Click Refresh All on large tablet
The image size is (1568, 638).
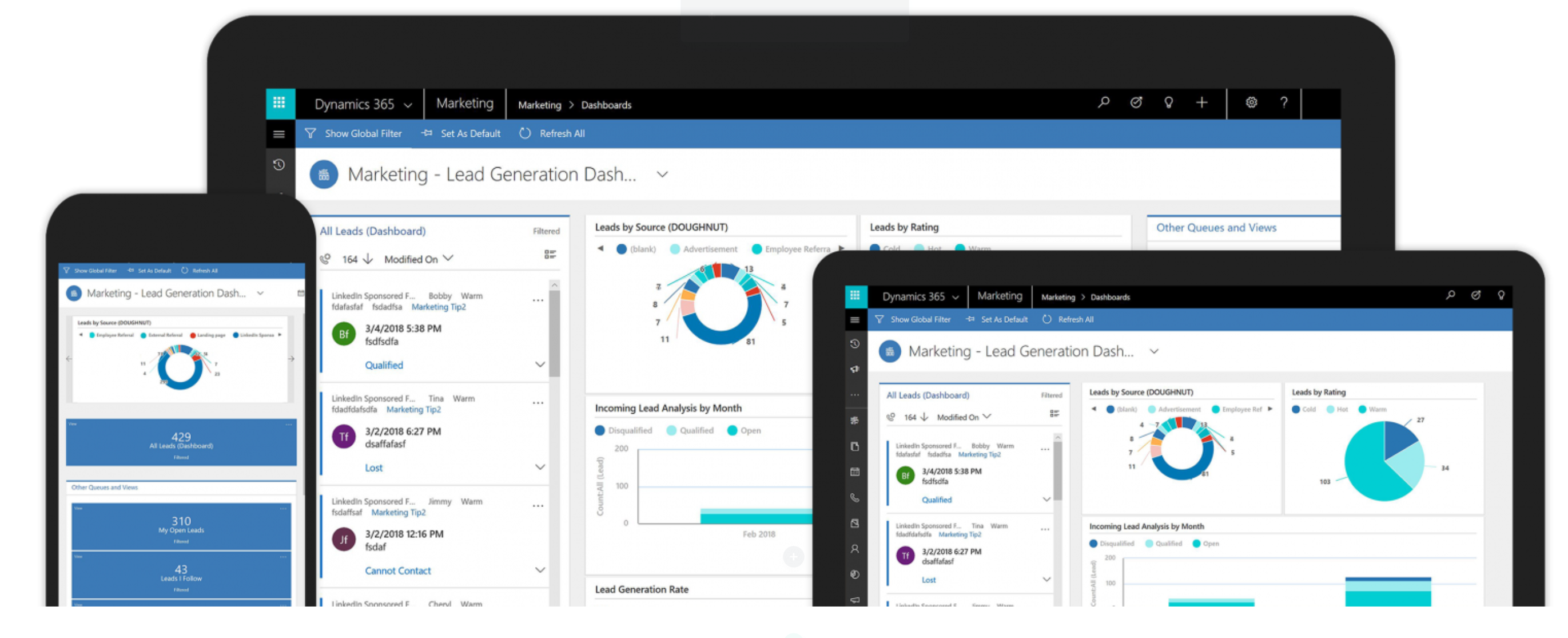point(552,133)
